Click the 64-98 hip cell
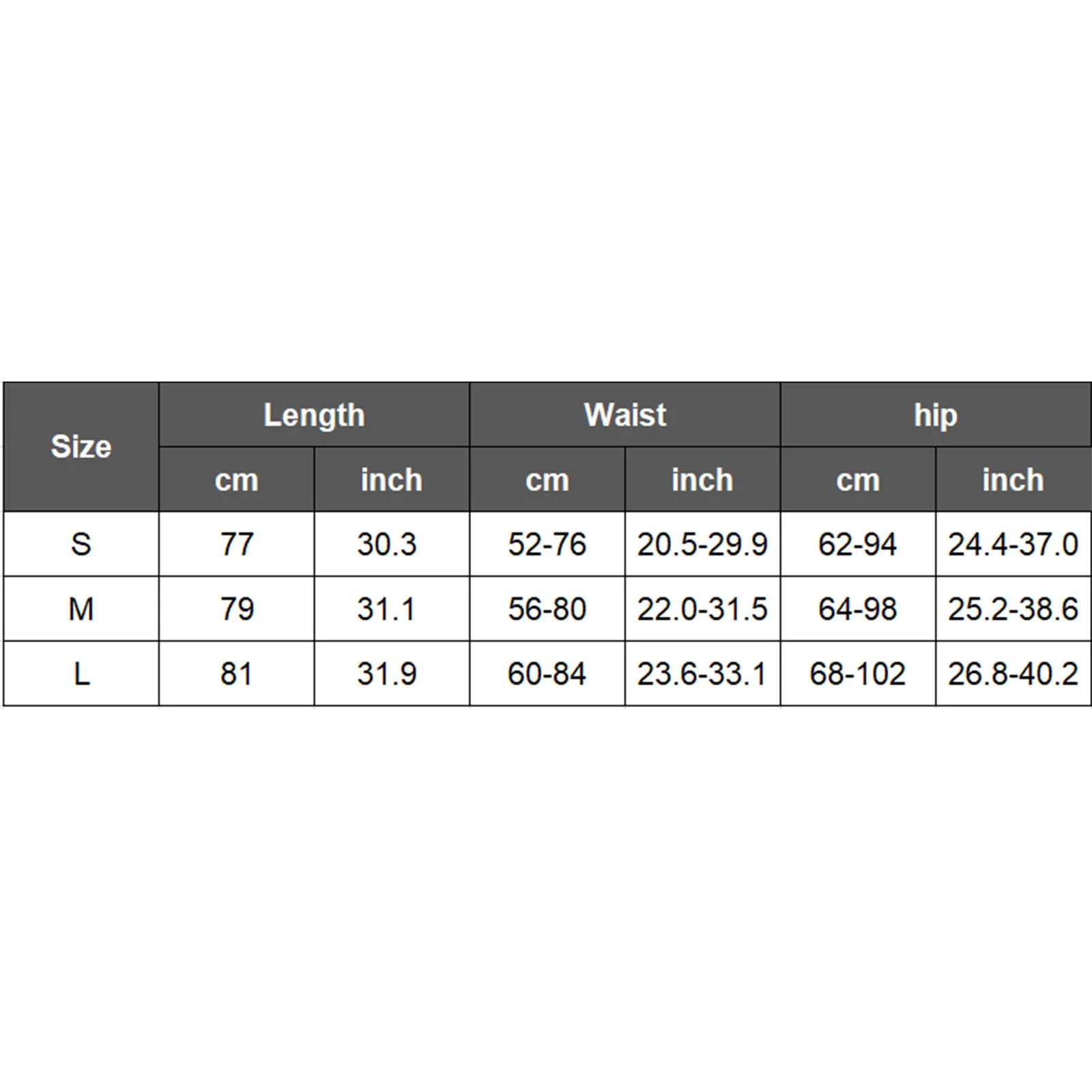Image resolution: width=1092 pixels, height=1092 pixels. 857,609
